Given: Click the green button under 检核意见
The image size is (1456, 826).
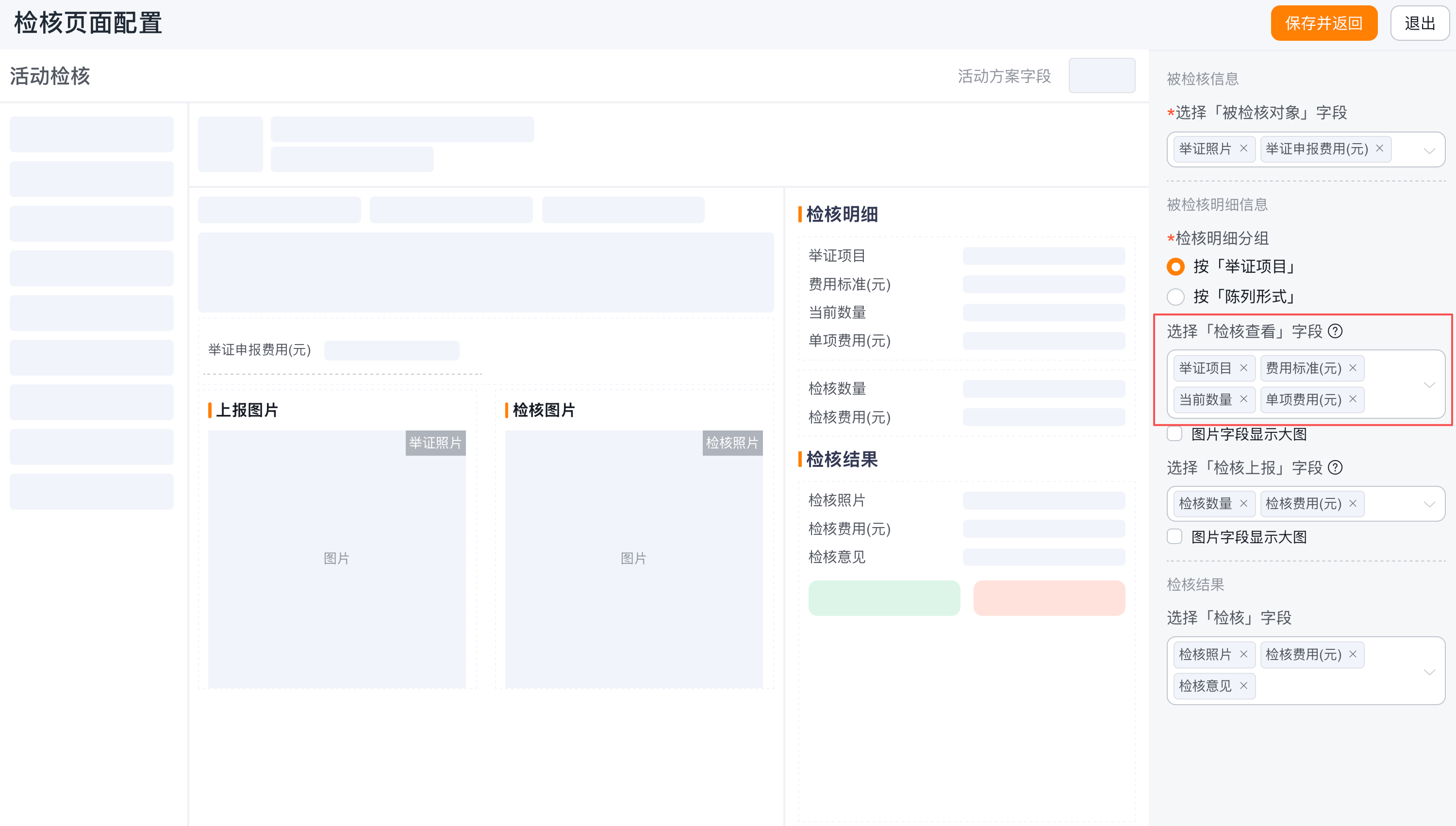Looking at the screenshot, I should pos(884,598).
